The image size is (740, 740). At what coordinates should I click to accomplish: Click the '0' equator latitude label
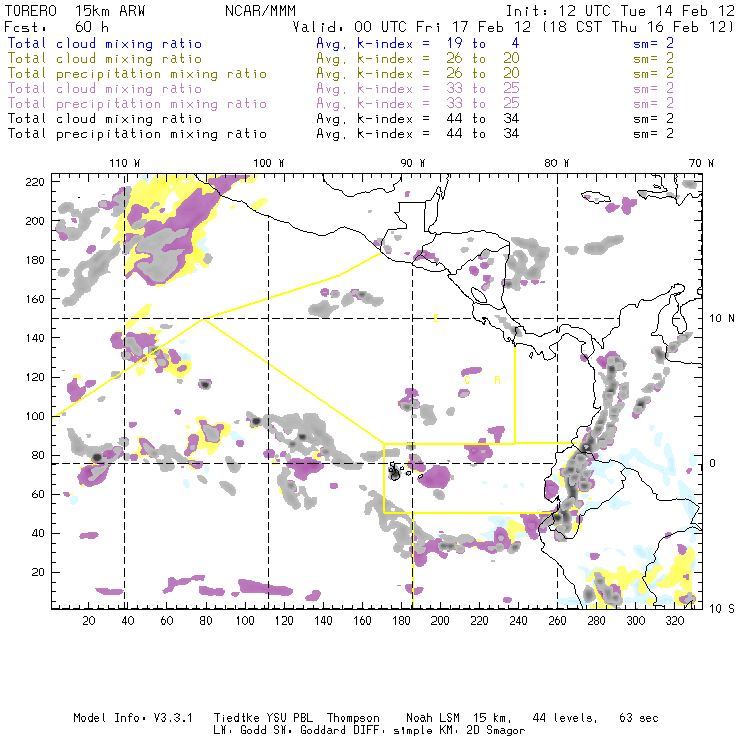(713, 463)
